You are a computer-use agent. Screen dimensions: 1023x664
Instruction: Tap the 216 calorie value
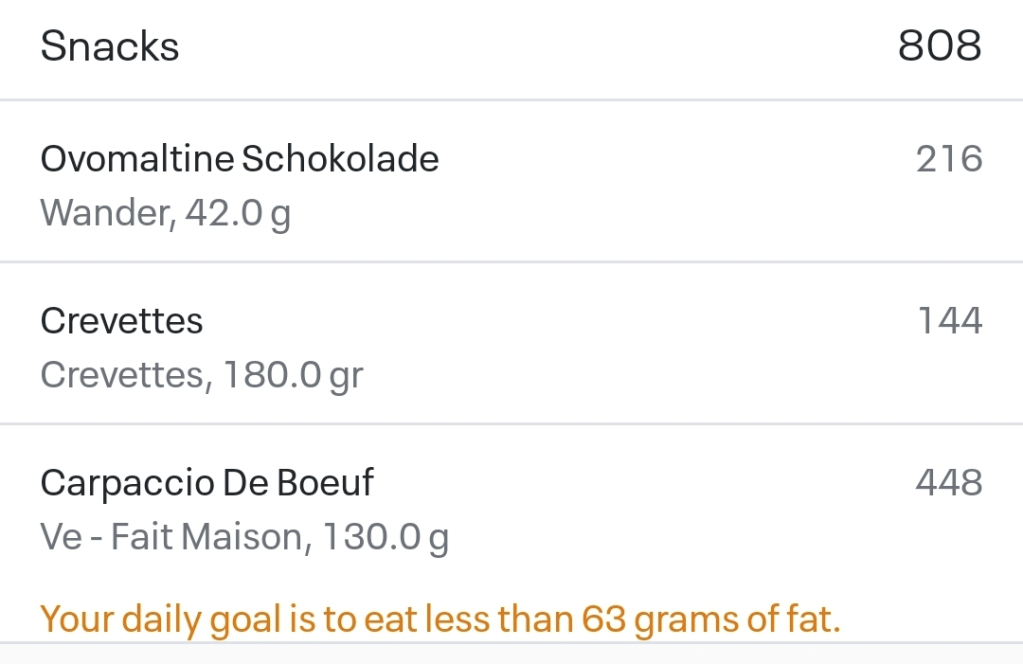pyautogui.click(x=949, y=159)
